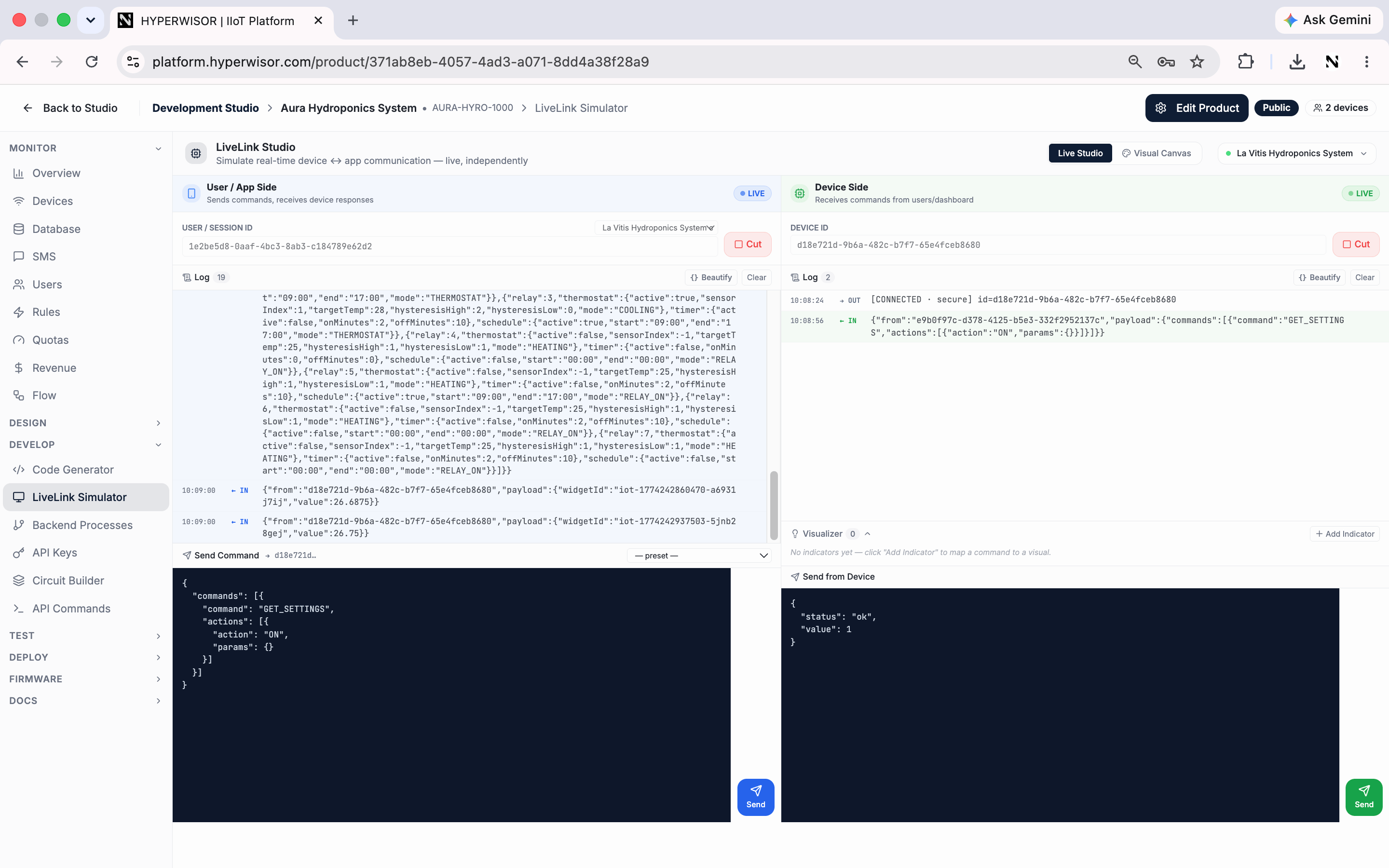Viewport: 1389px width, 868px height.
Task: Open the Code Generator tool
Action: pos(73,470)
